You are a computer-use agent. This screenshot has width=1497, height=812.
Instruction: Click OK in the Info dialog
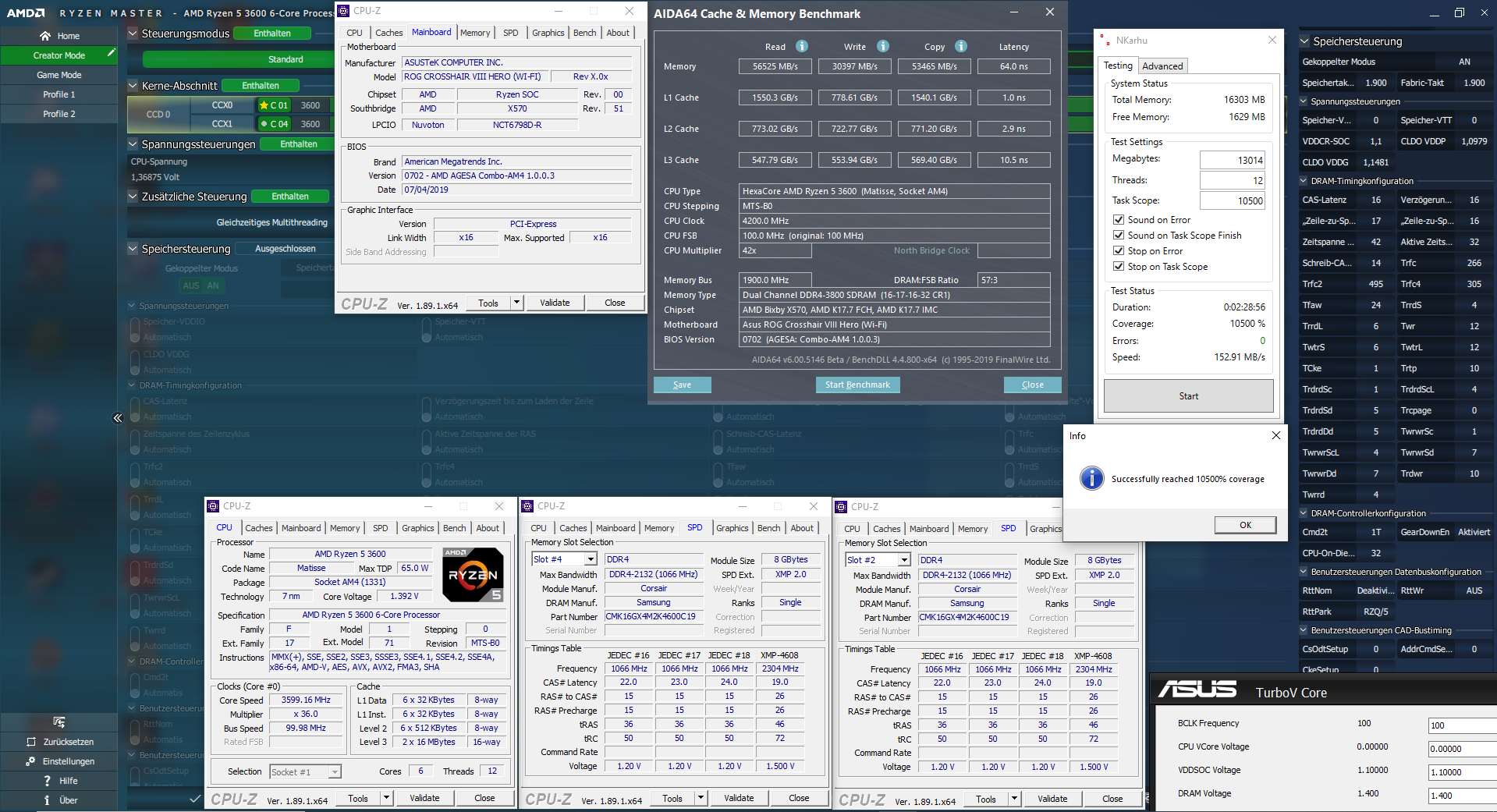tap(1245, 525)
